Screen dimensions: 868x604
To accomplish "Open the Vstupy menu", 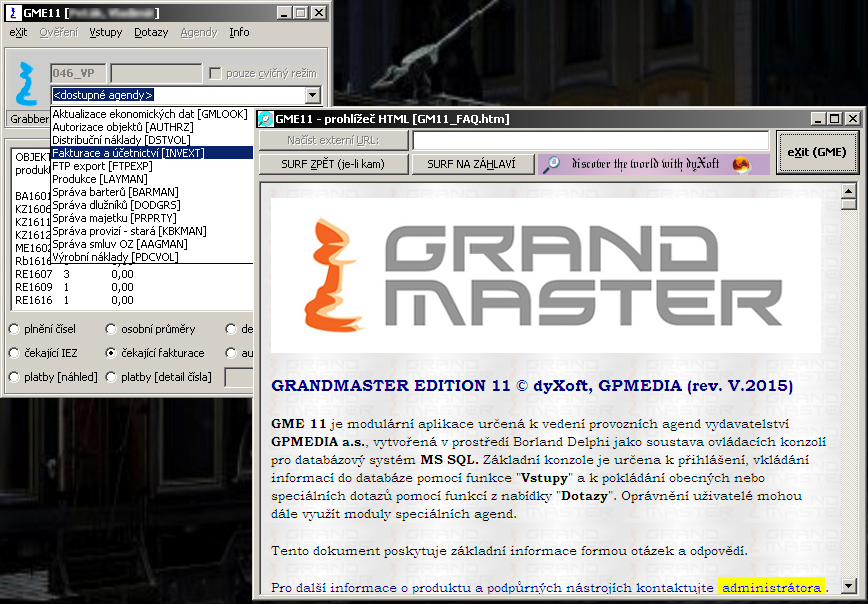I will click(x=106, y=33).
